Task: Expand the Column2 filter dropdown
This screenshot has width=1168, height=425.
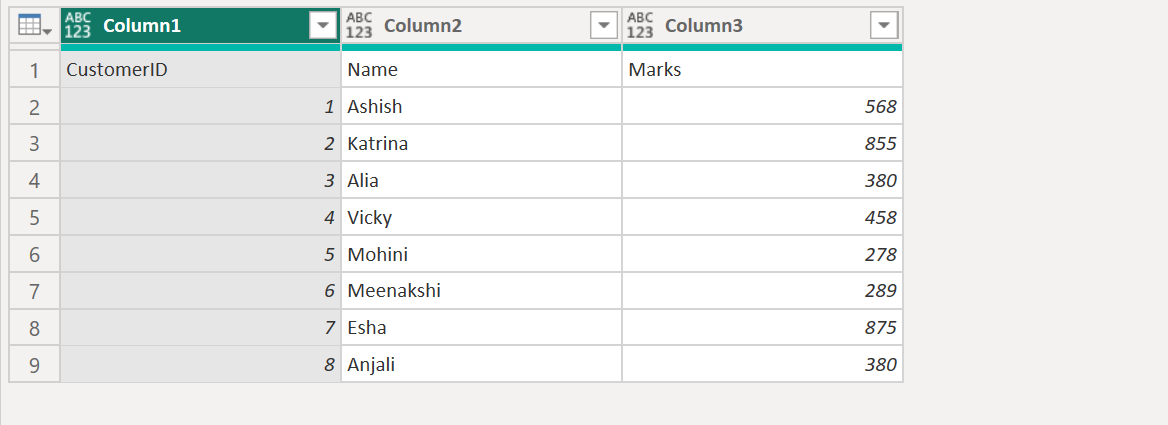Action: tap(604, 26)
